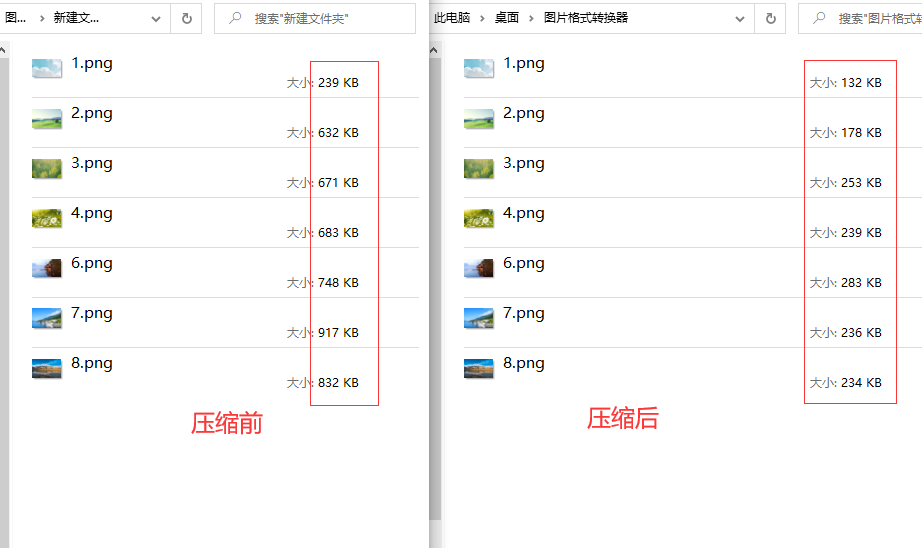Click file name 1.png in right window
This screenshot has width=922, height=548.
524,64
